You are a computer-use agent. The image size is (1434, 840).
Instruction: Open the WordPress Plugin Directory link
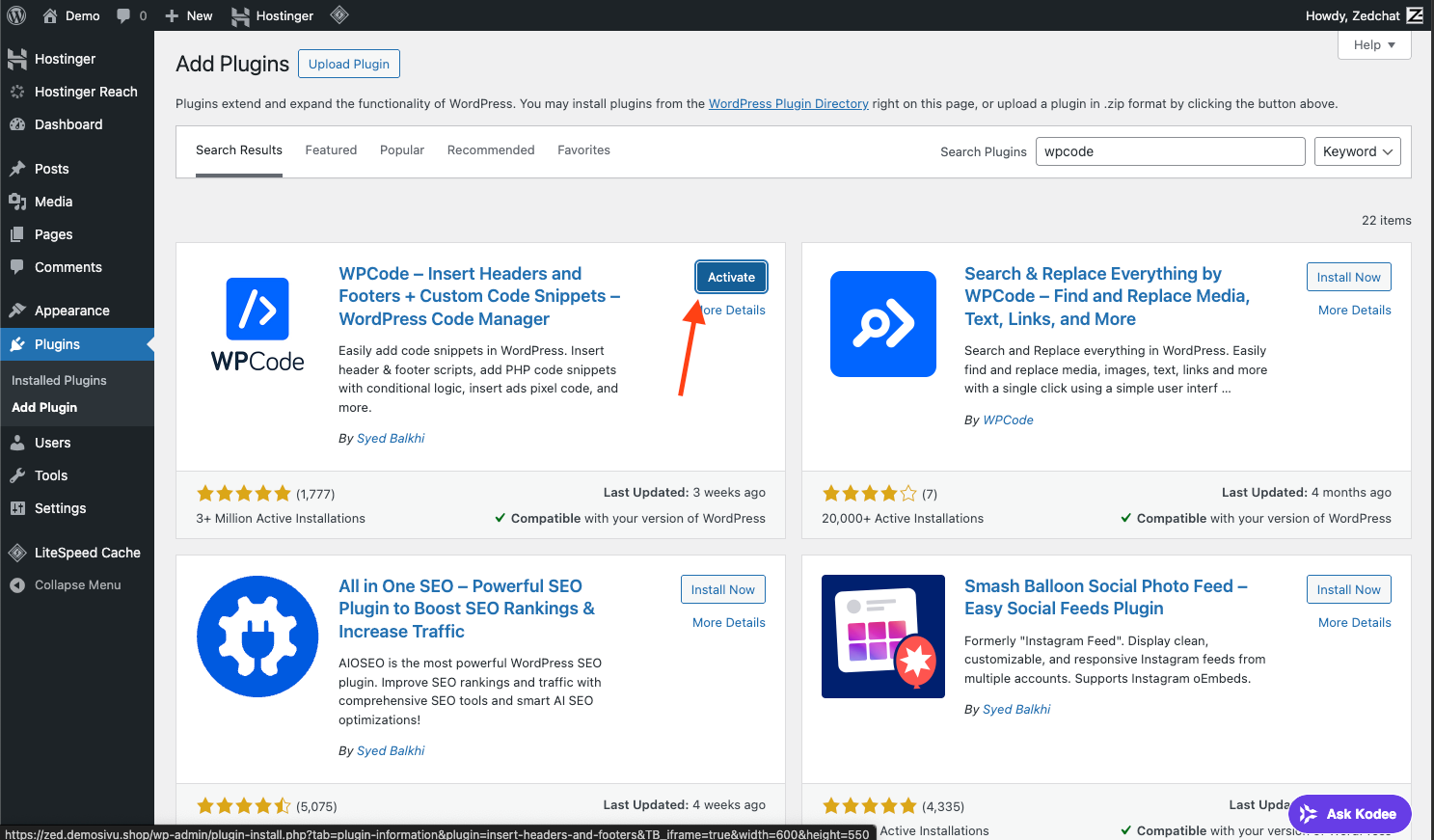click(788, 104)
